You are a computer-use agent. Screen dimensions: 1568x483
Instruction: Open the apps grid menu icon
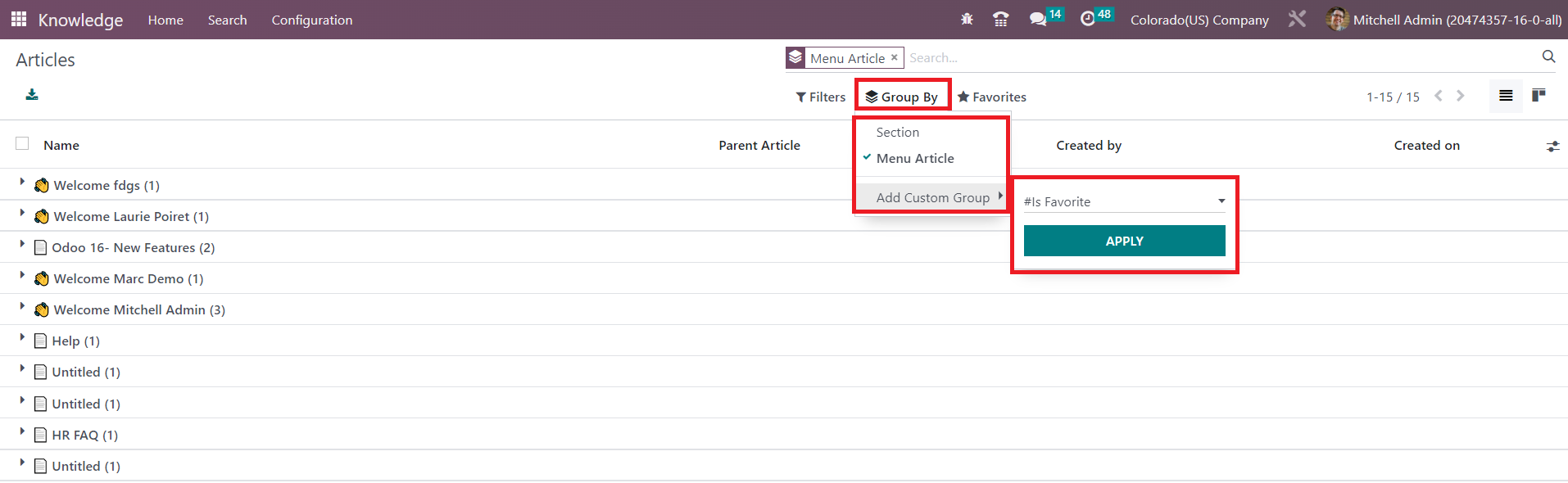point(18,19)
